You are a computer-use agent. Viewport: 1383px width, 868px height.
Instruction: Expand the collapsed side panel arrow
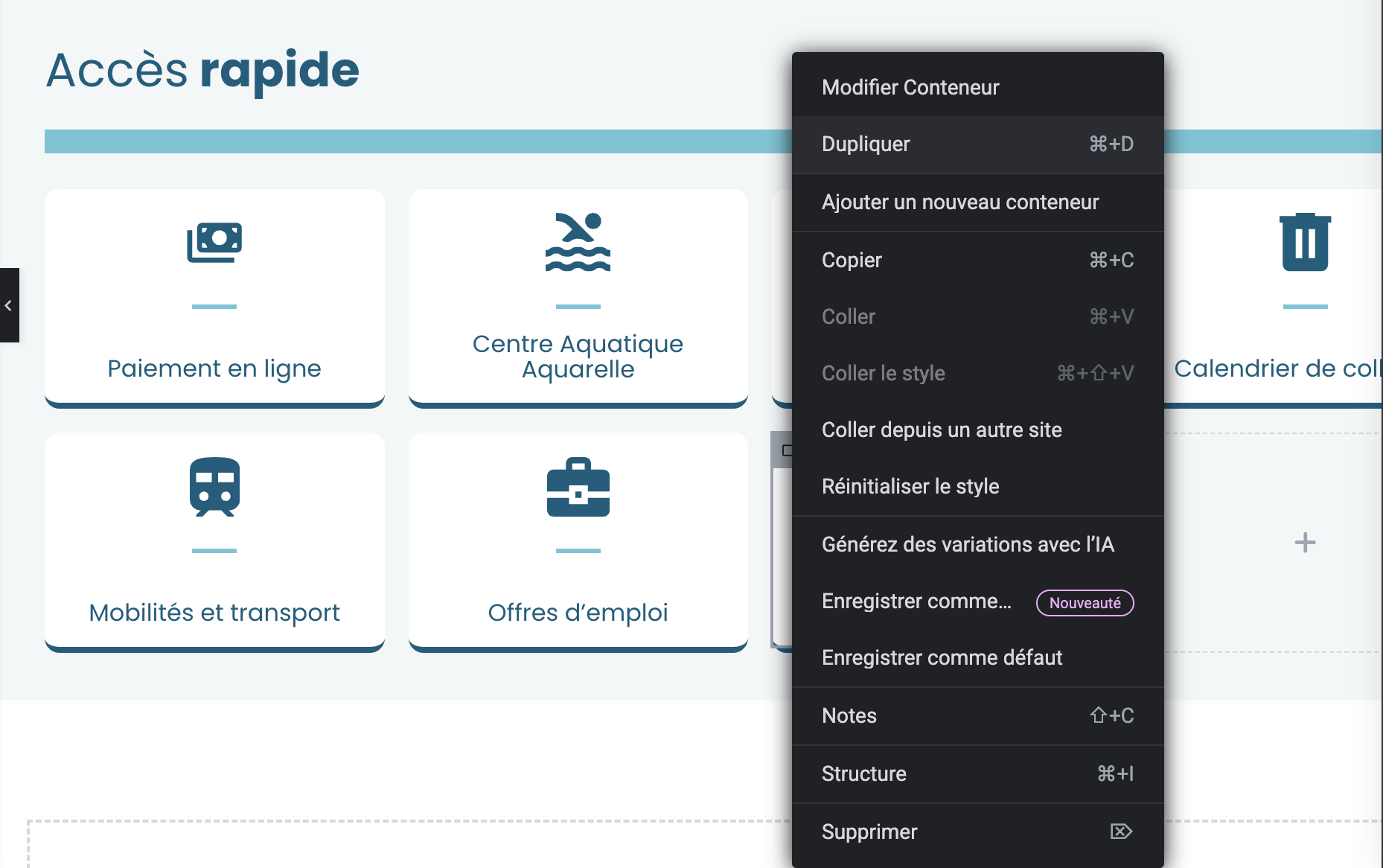pyautogui.click(x=9, y=305)
